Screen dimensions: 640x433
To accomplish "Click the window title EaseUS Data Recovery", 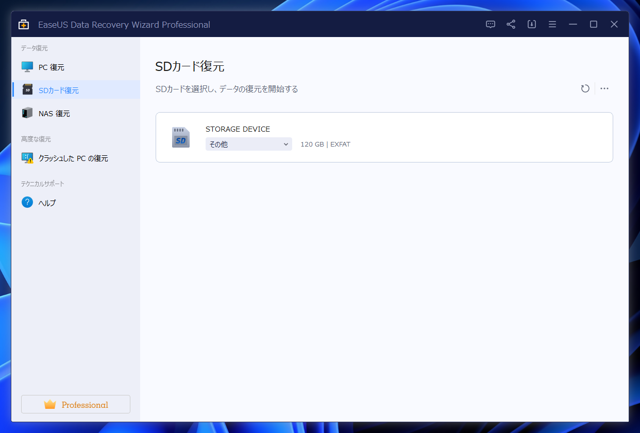I will point(124,24).
